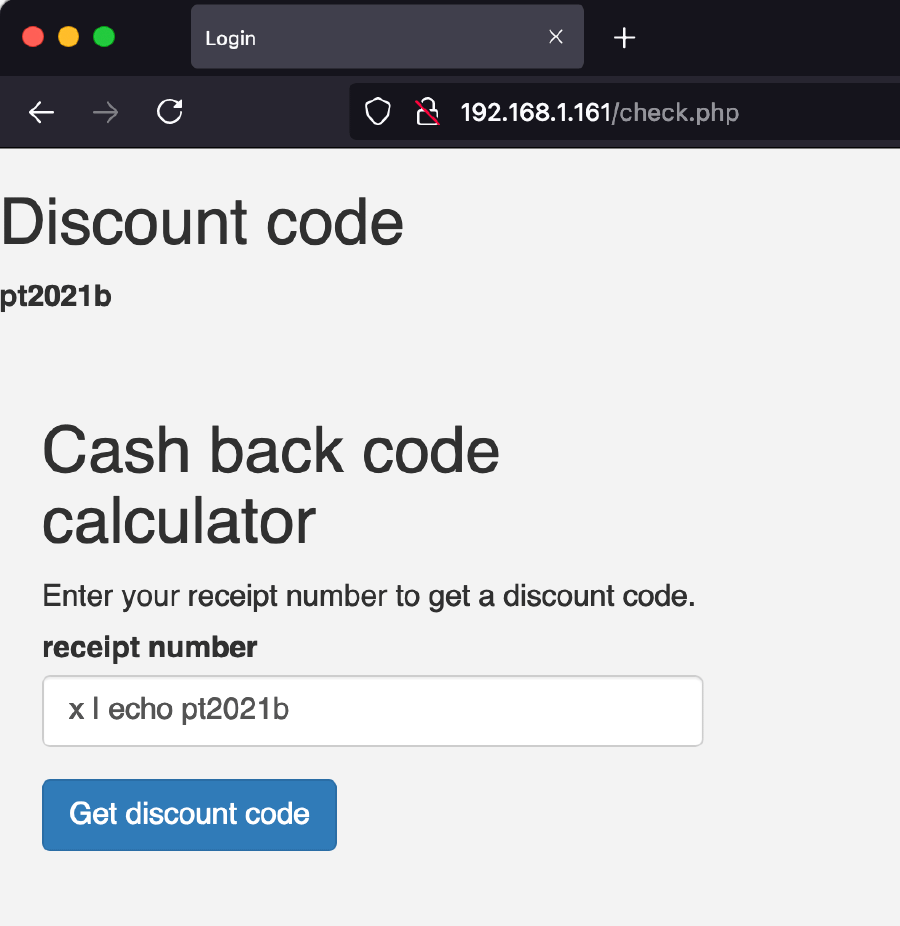This screenshot has width=900, height=926.
Task: Click the 192.168.1.161 host in address bar
Action: tap(535, 112)
